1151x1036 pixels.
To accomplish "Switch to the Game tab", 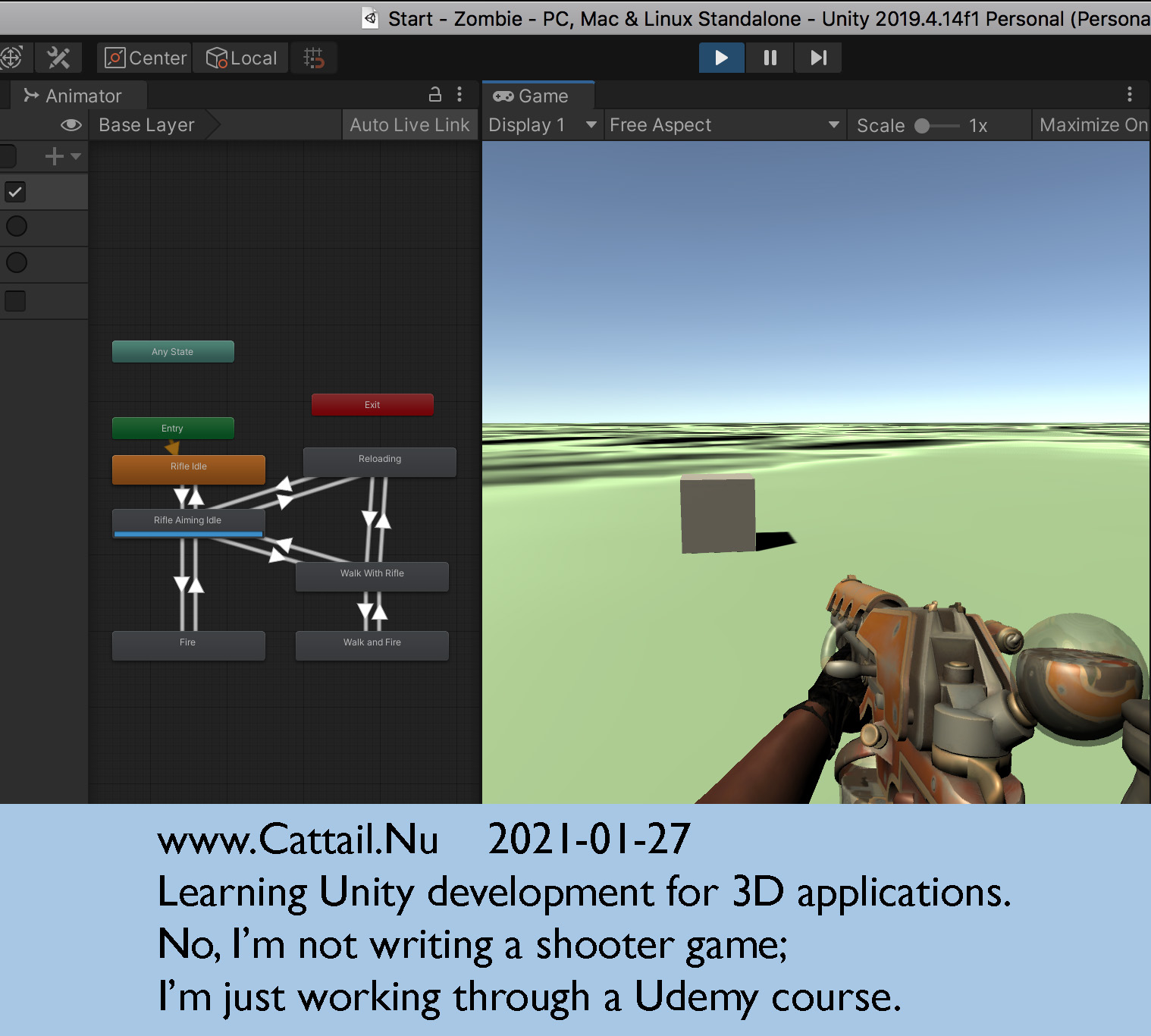I will (538, 96).
